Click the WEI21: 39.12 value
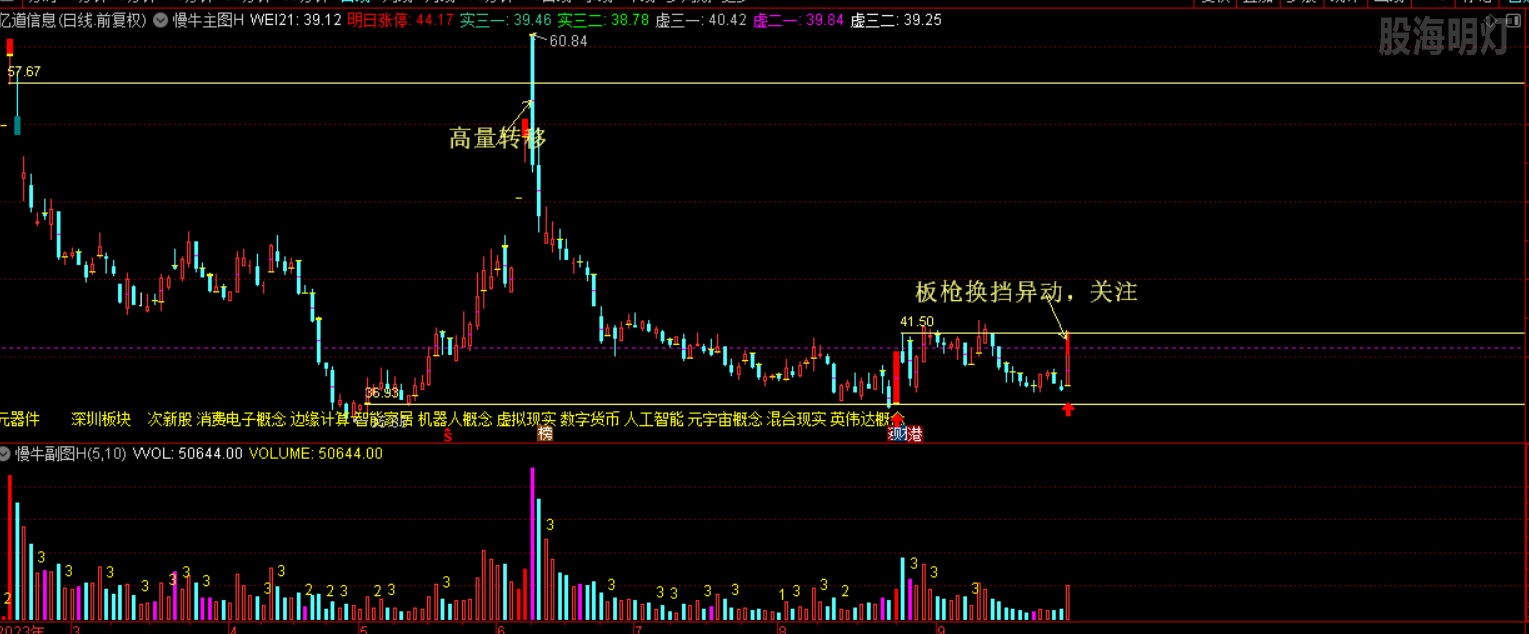The image size is (1529, 634). click(x=295, y=19)
